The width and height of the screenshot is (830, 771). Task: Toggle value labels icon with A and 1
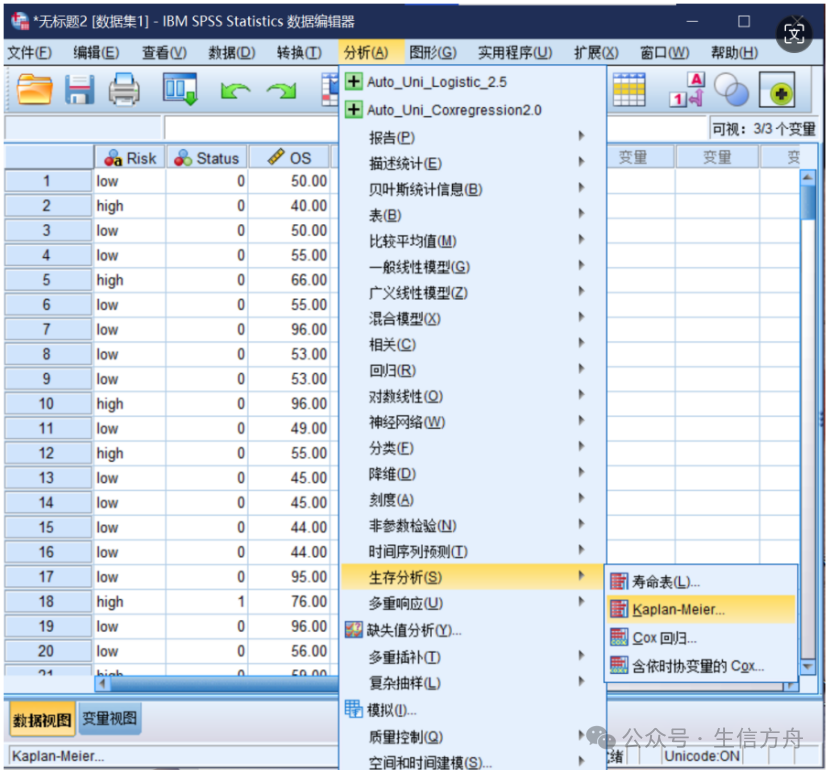pyautogui.click(x=687, y=90)
